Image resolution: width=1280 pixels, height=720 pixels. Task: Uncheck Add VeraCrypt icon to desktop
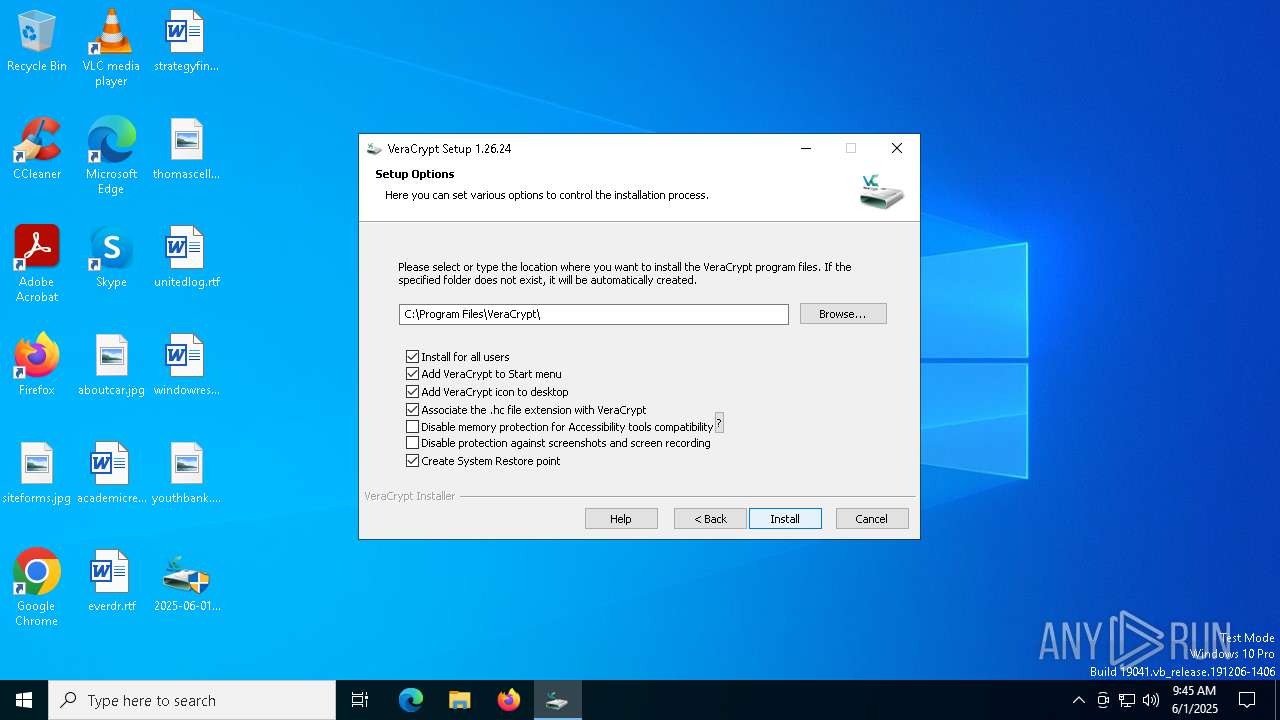412,392
